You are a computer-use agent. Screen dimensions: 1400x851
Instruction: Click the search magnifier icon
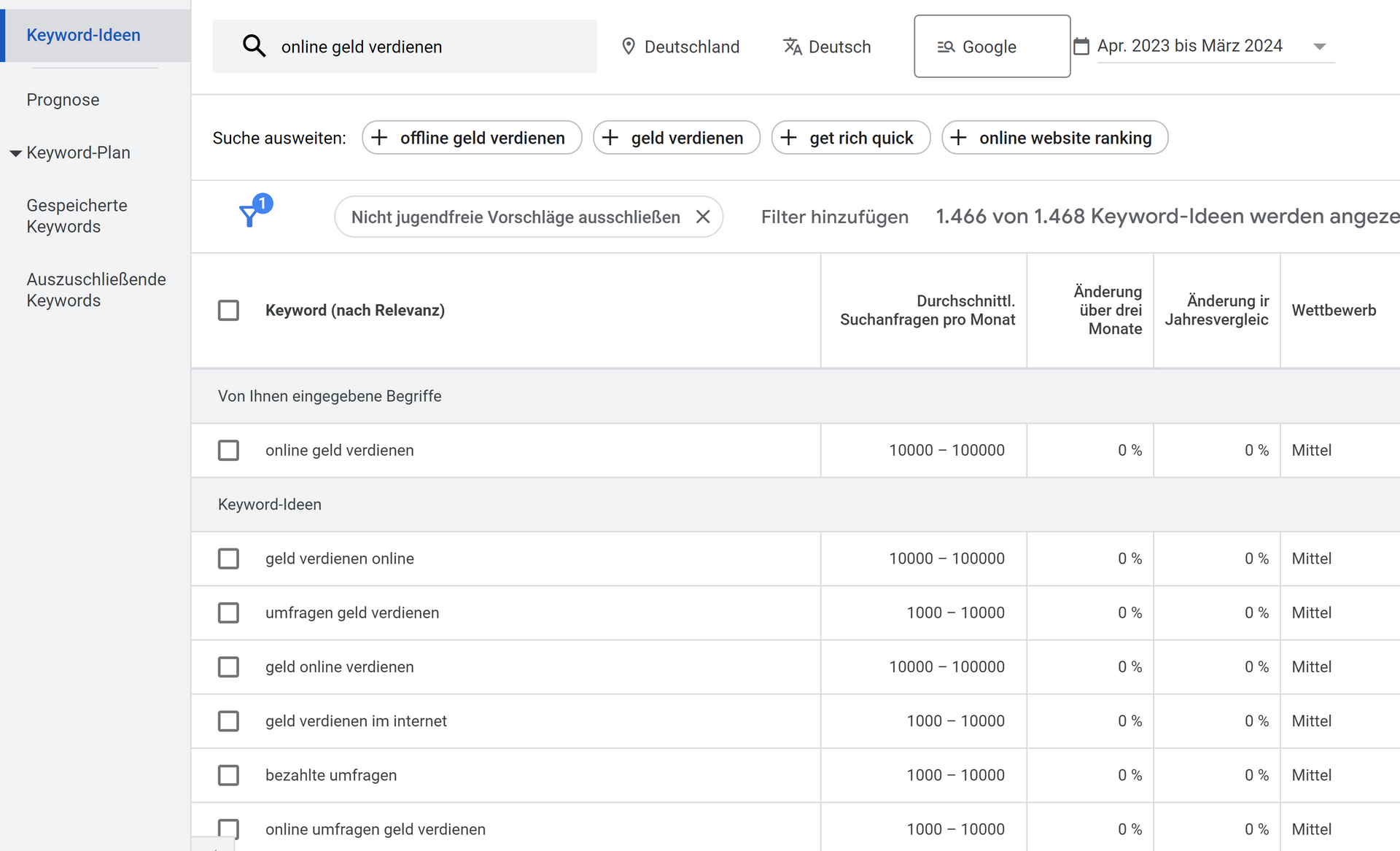click(x=254, y=46)
